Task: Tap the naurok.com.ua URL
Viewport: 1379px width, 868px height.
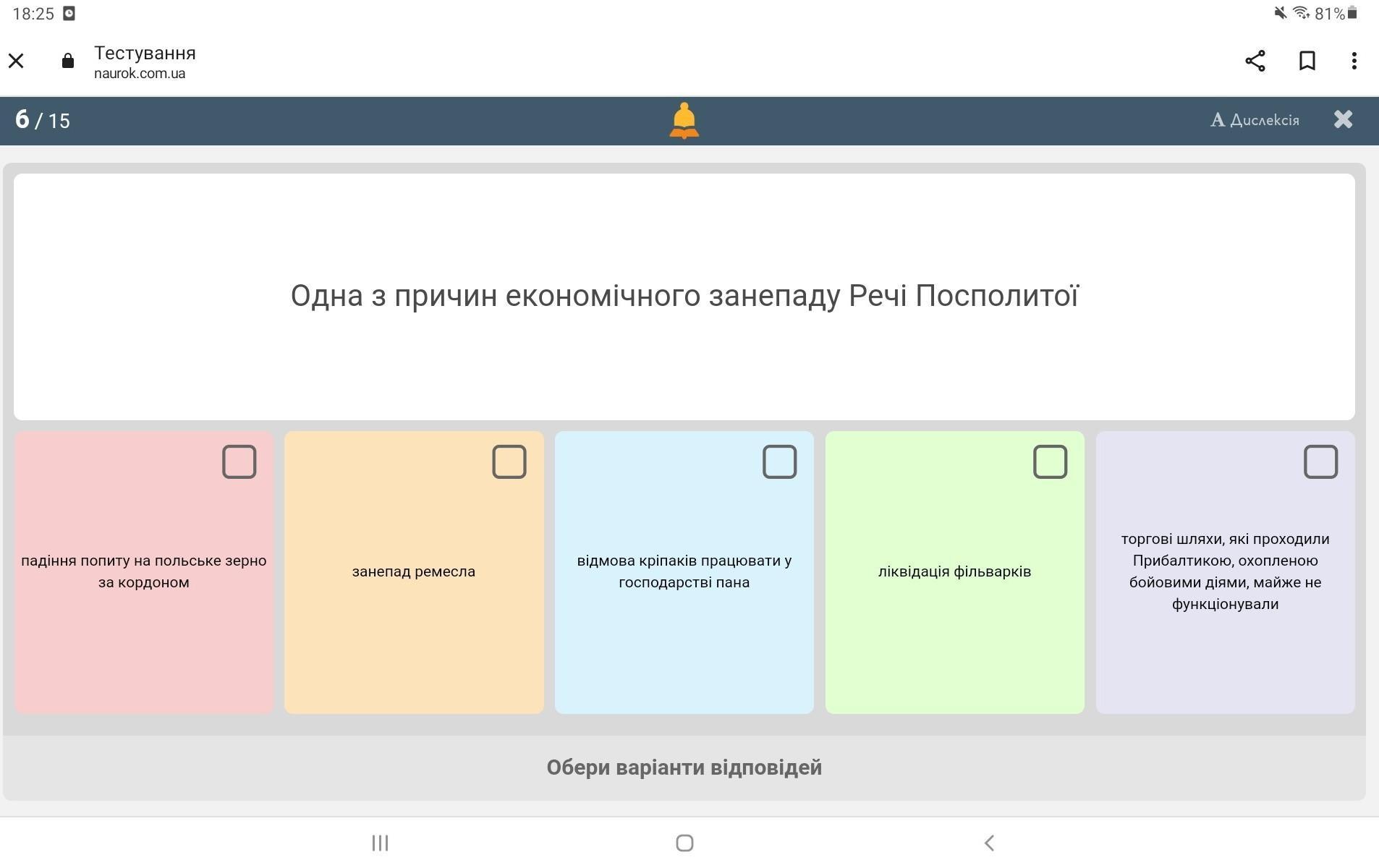Action: pos(140,74)
